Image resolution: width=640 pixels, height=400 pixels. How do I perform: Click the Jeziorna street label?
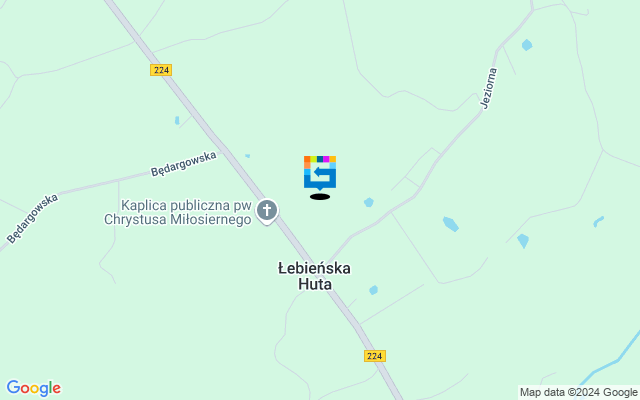[x=489, y=89]
